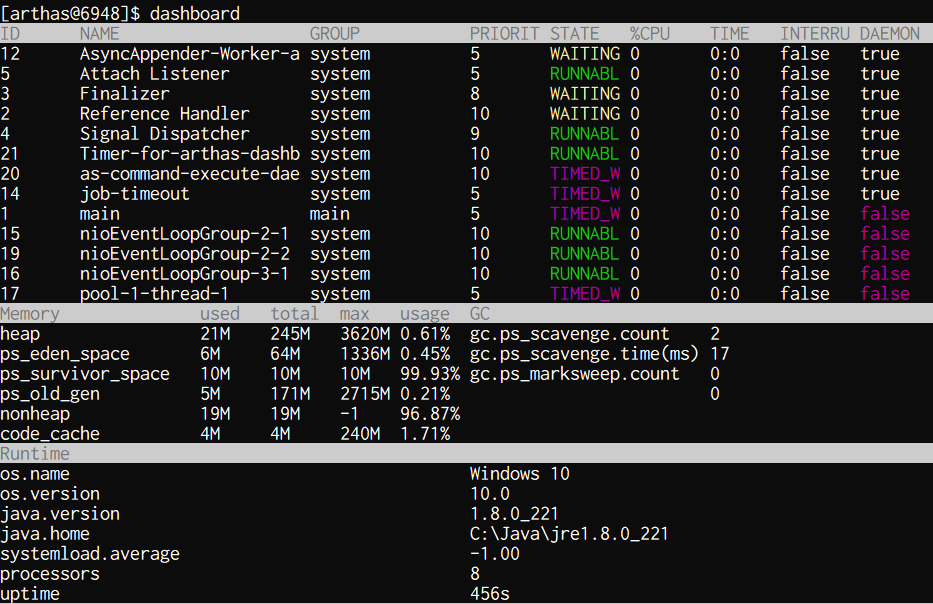
Task: Click the ps_old_gen label
Action: pos(50,394)
